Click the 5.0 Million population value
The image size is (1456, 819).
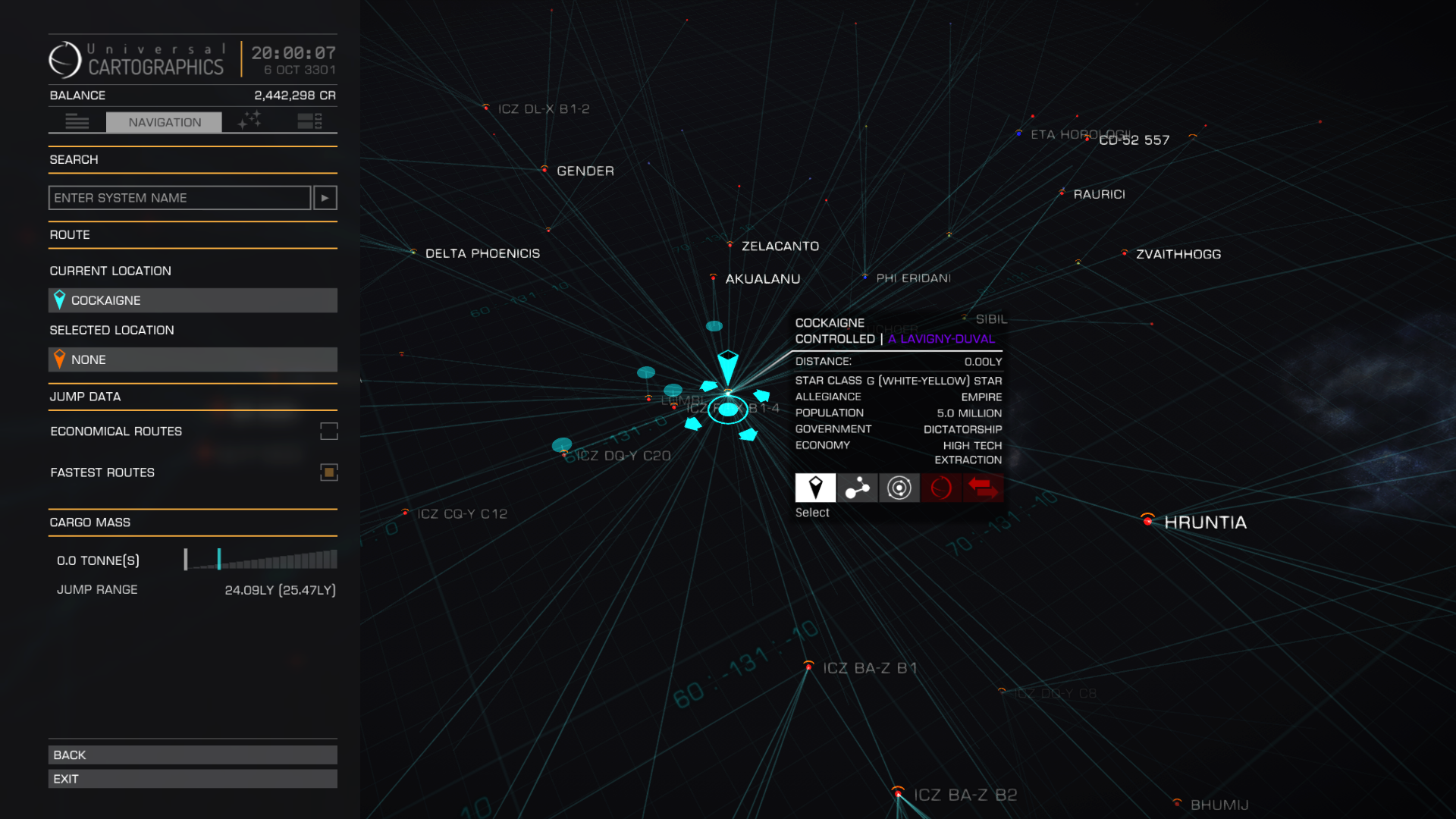coord(969,413)
